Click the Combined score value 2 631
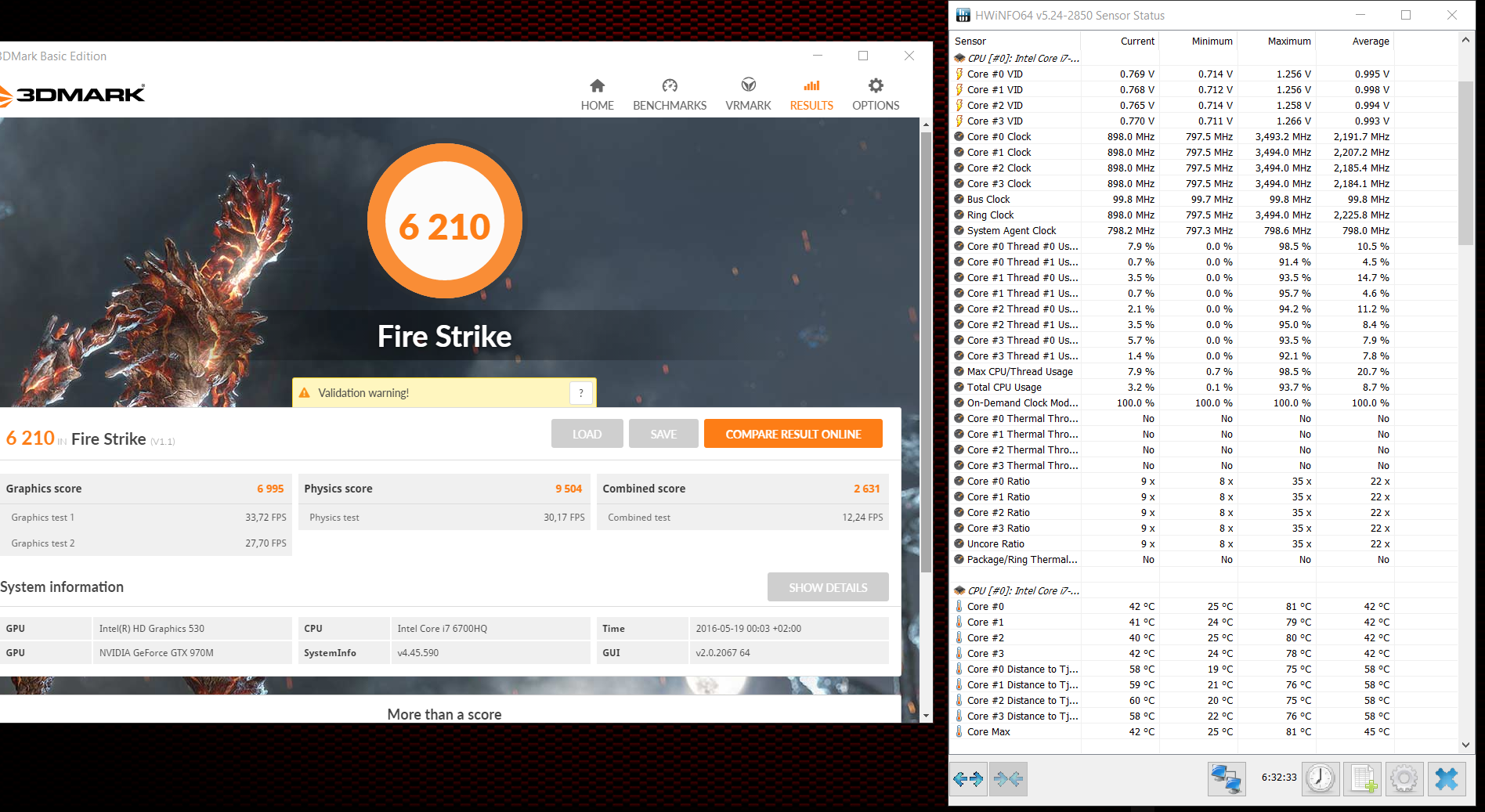This screenshot has height=812, width=1485. click(867, 489)
